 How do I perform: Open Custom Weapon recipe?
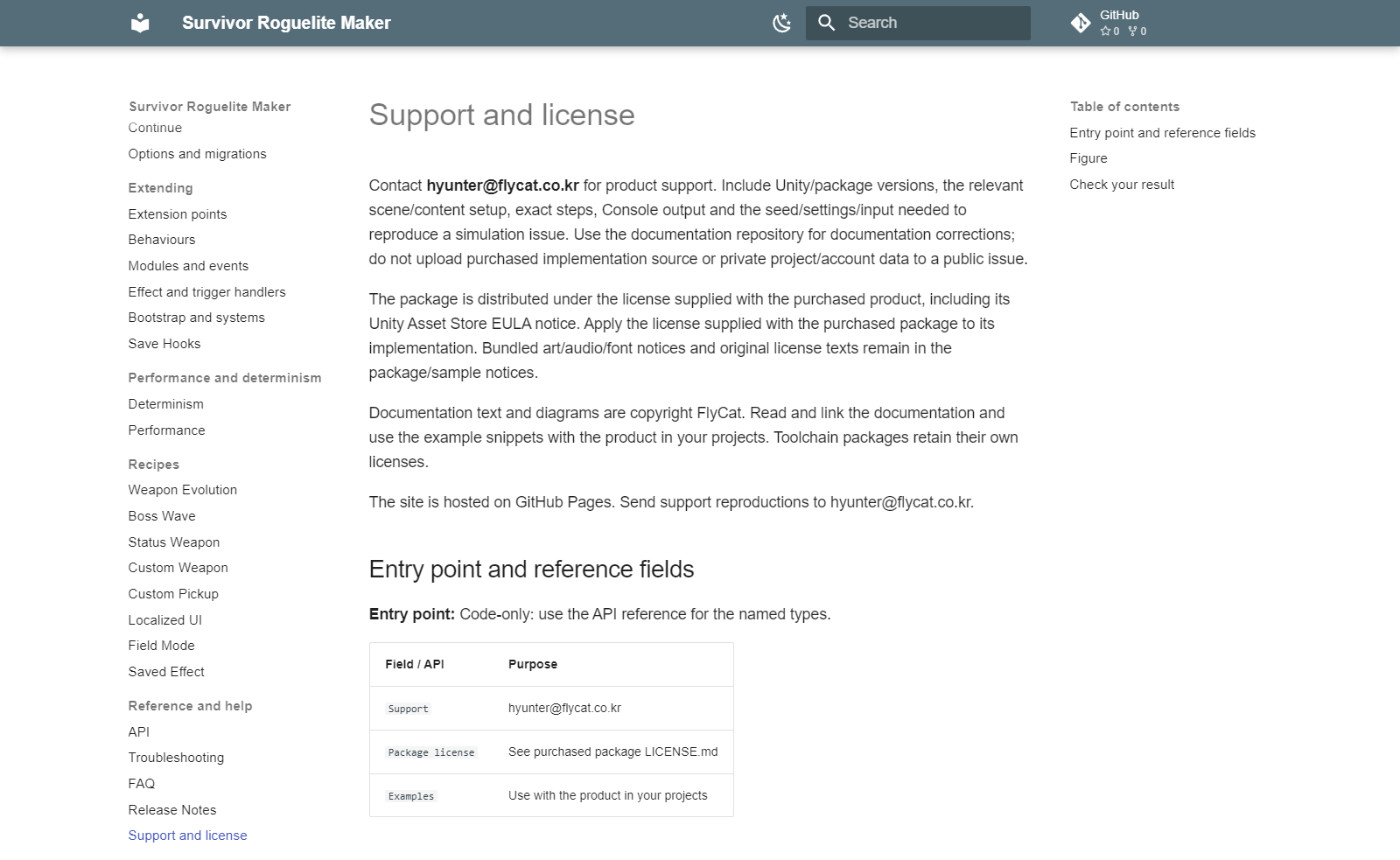pyautogui.click(x=178, y=568)
